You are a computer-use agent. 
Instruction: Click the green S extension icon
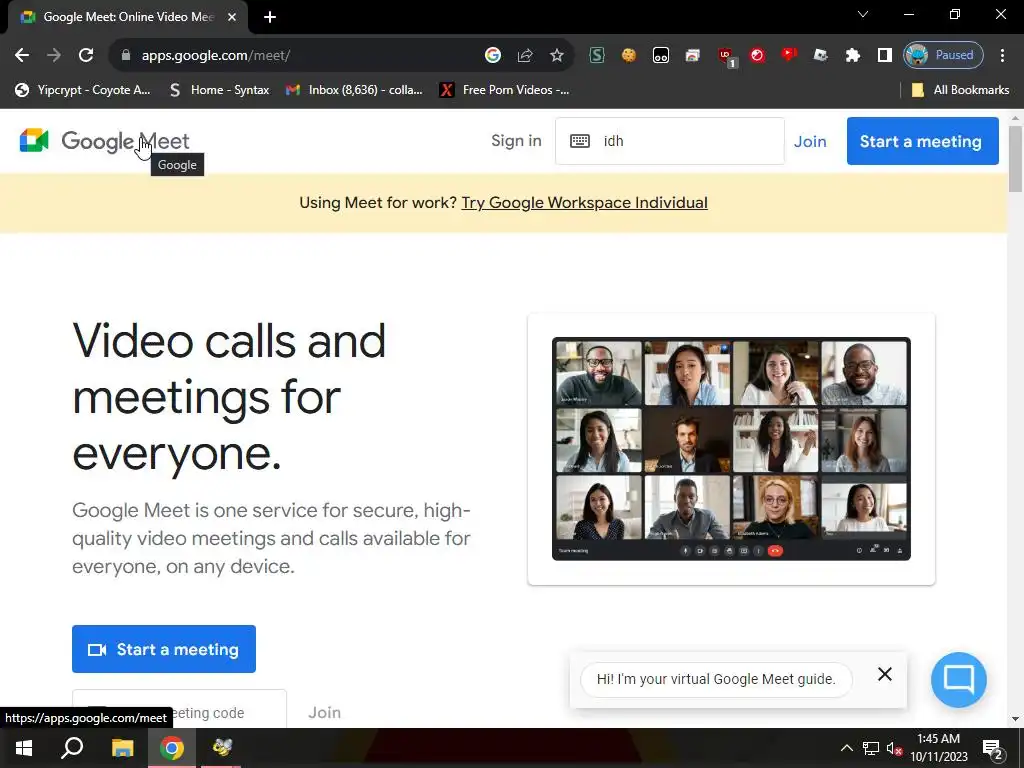[596, 55]
